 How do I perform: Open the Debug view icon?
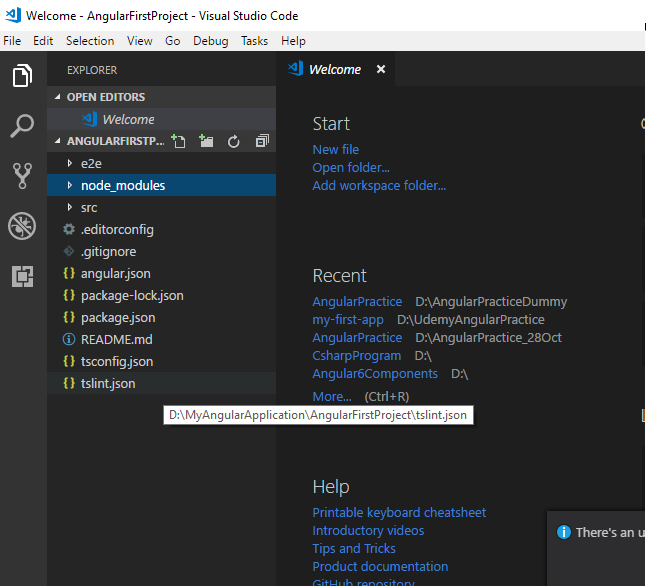tap(22, 226)
